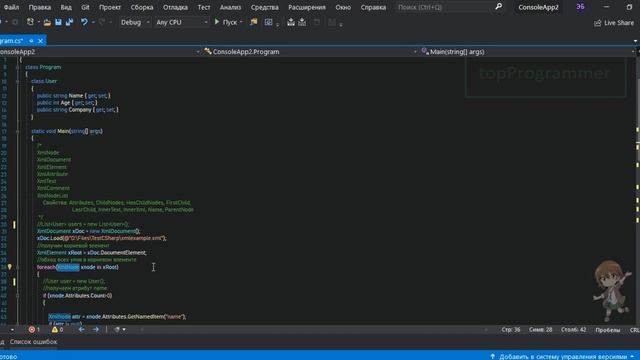Navigate forward with the right arrow

[96, 329]
